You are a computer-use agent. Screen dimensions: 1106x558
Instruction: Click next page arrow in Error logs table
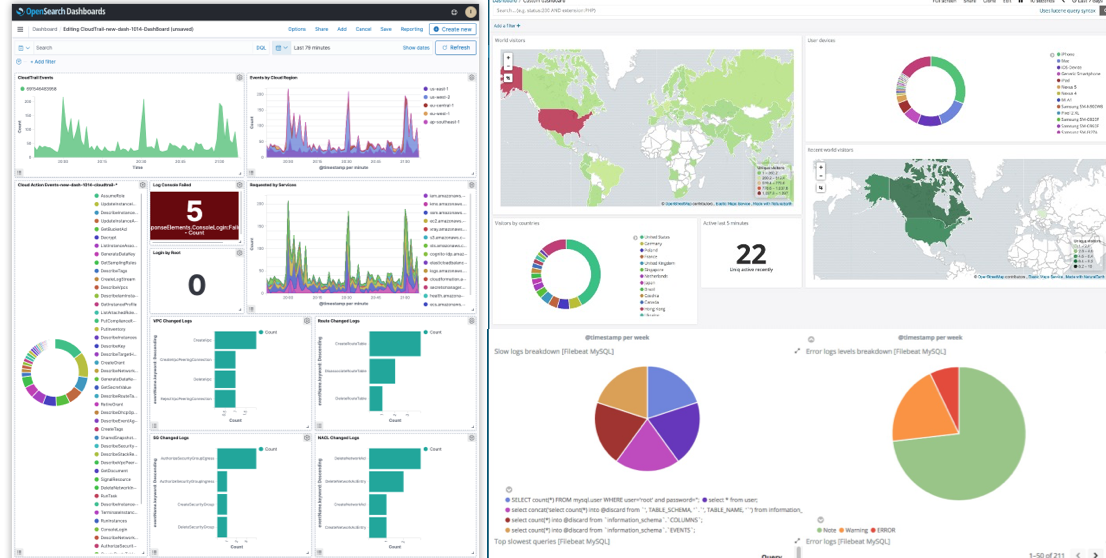click(x=1095, y=554)
